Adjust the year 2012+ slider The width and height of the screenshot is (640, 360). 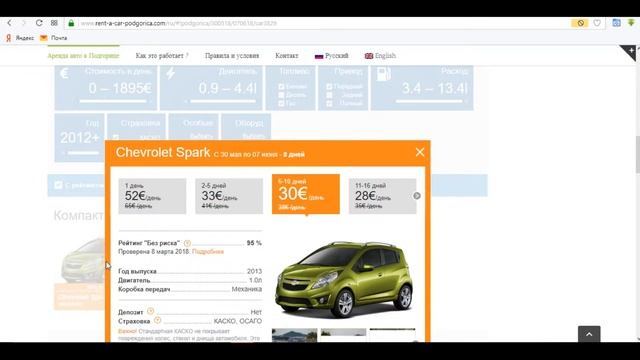point(83,153)
